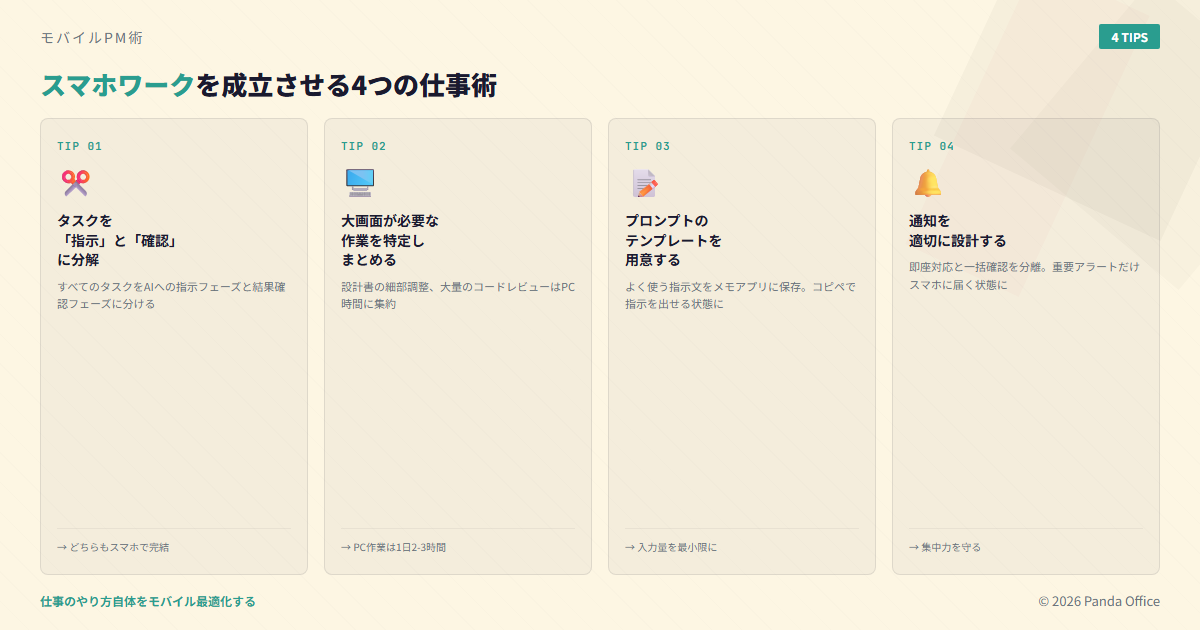The width and height of the screenshot is (1200, 630).
Task: Select the TIP 04 label
Action: [931, 146]
